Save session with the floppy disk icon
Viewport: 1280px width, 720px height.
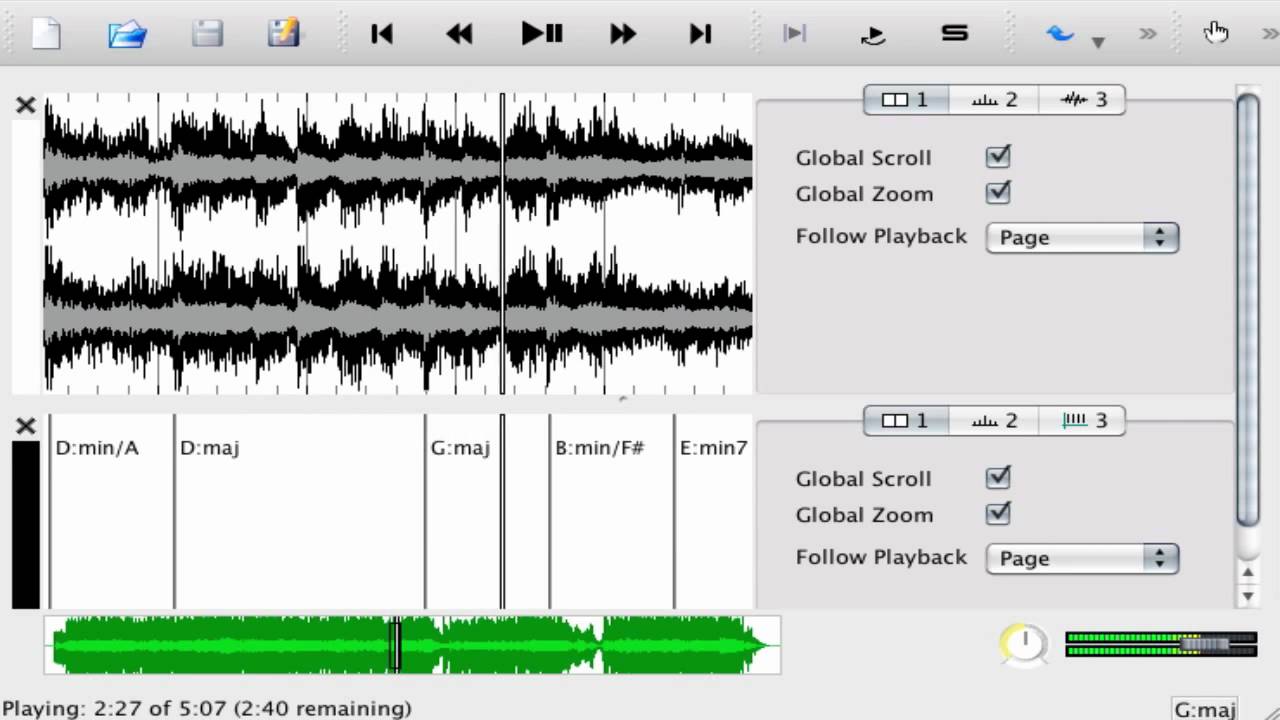pyautogui.click(x=207, y=34)
